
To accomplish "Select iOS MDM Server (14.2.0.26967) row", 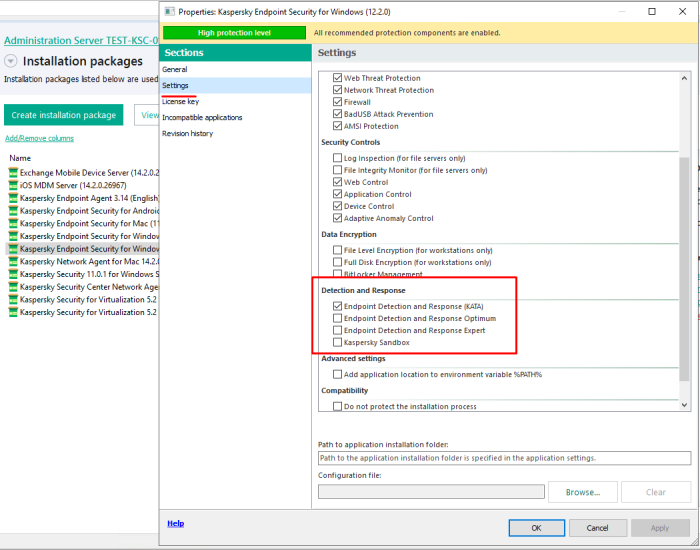I will (x=83, y=185).
